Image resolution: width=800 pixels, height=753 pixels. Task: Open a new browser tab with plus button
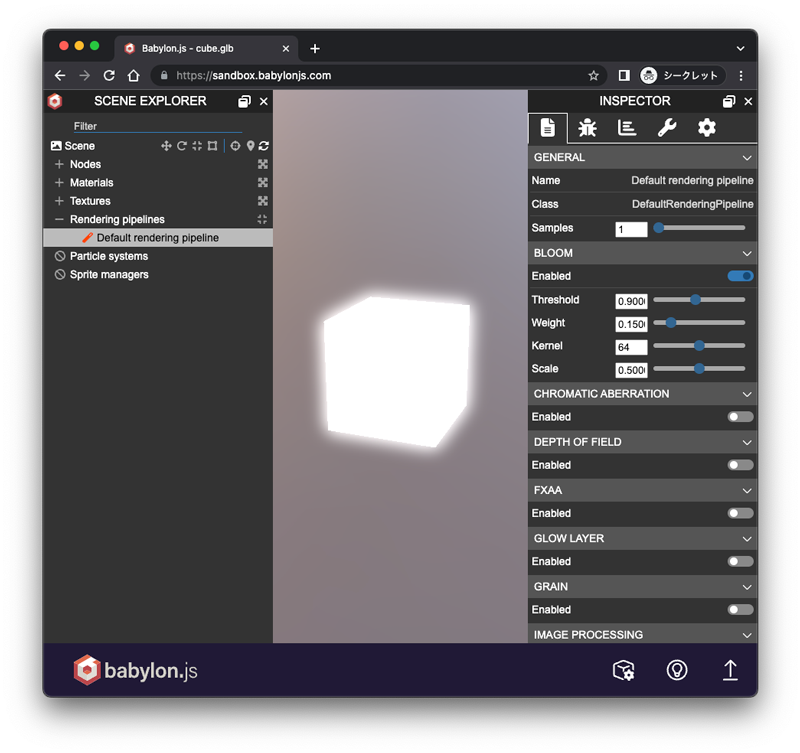[x=315, y=48]
